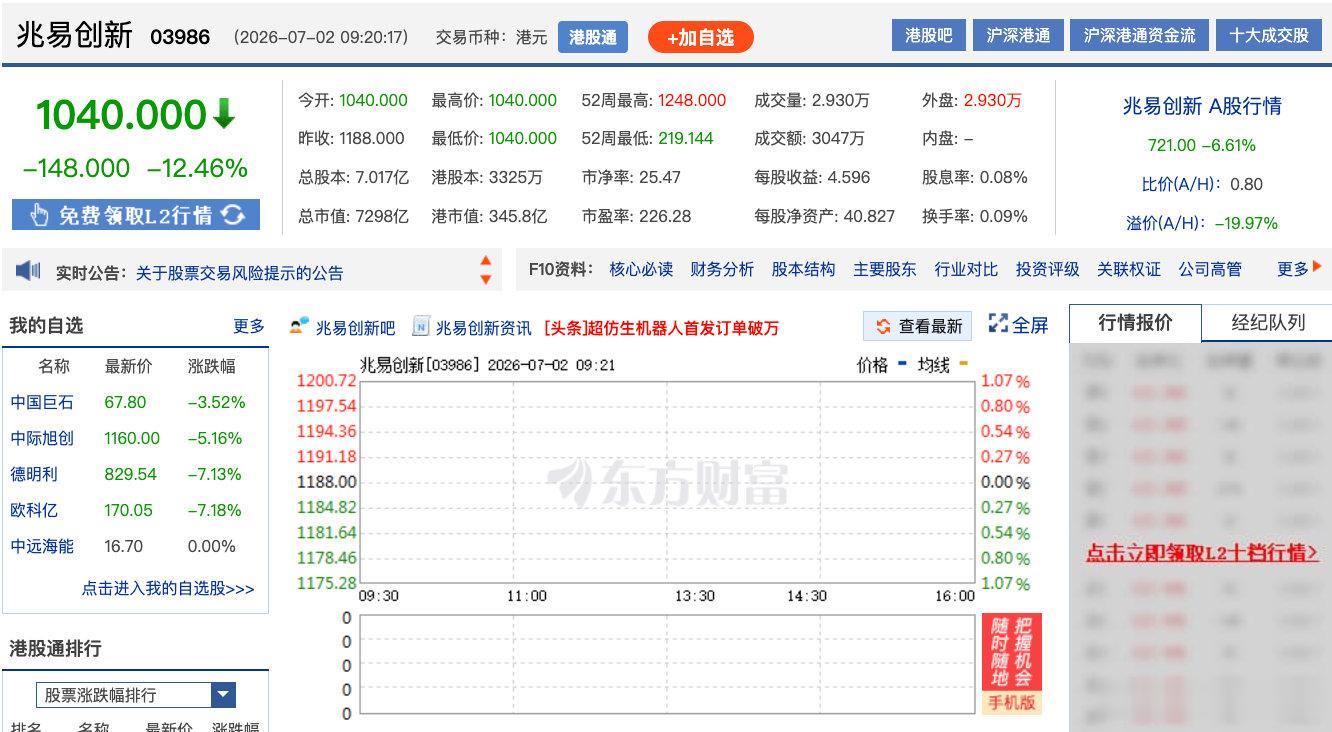This screenshot has height=732, width=1332.
Task: Click the 溢价(A/H) -19.97% value
Action: click(1246, 223)
